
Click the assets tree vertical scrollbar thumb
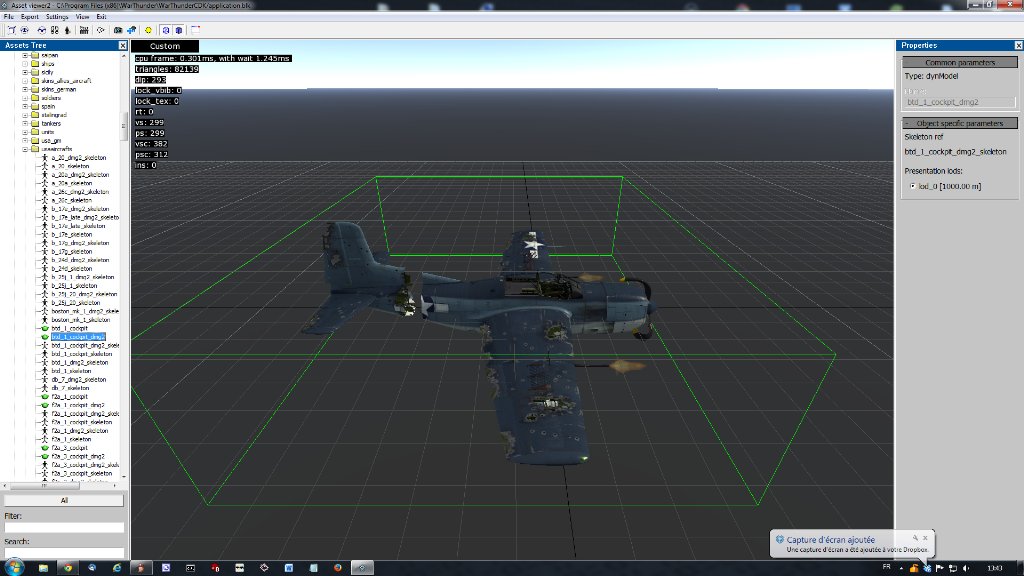[124, 126]
